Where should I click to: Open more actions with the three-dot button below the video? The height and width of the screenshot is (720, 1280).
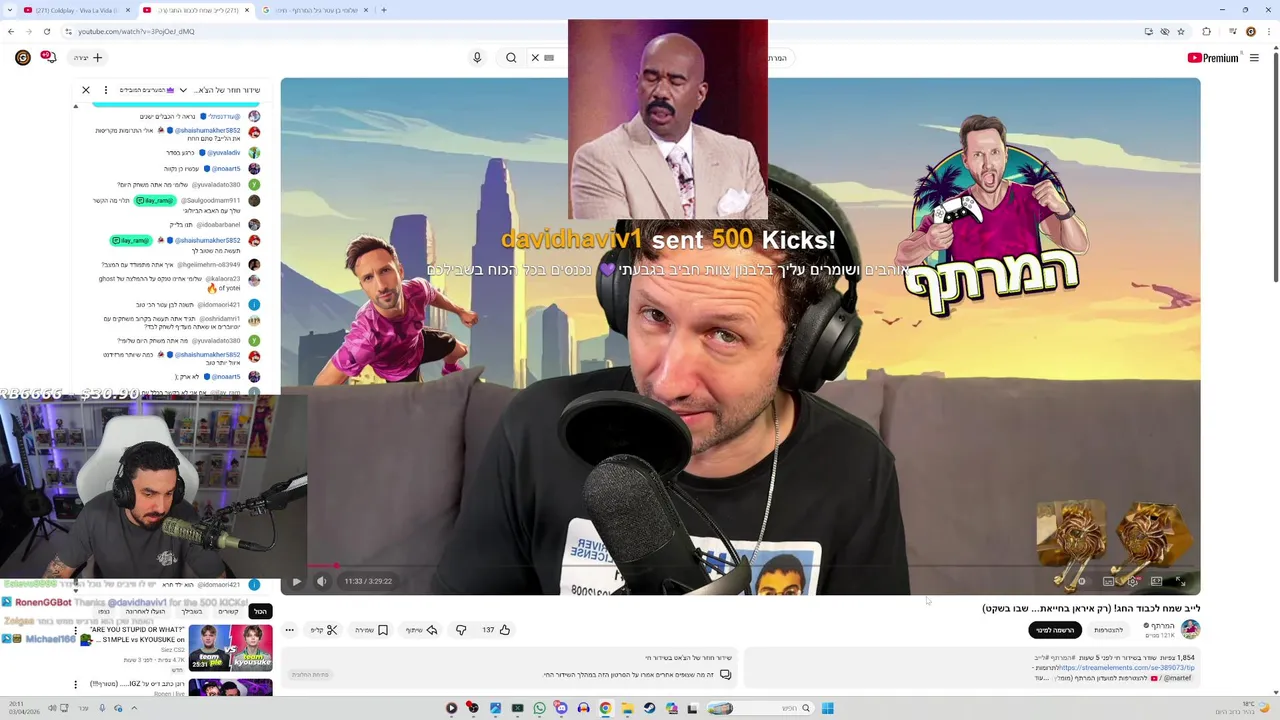(x=289, y=630)
